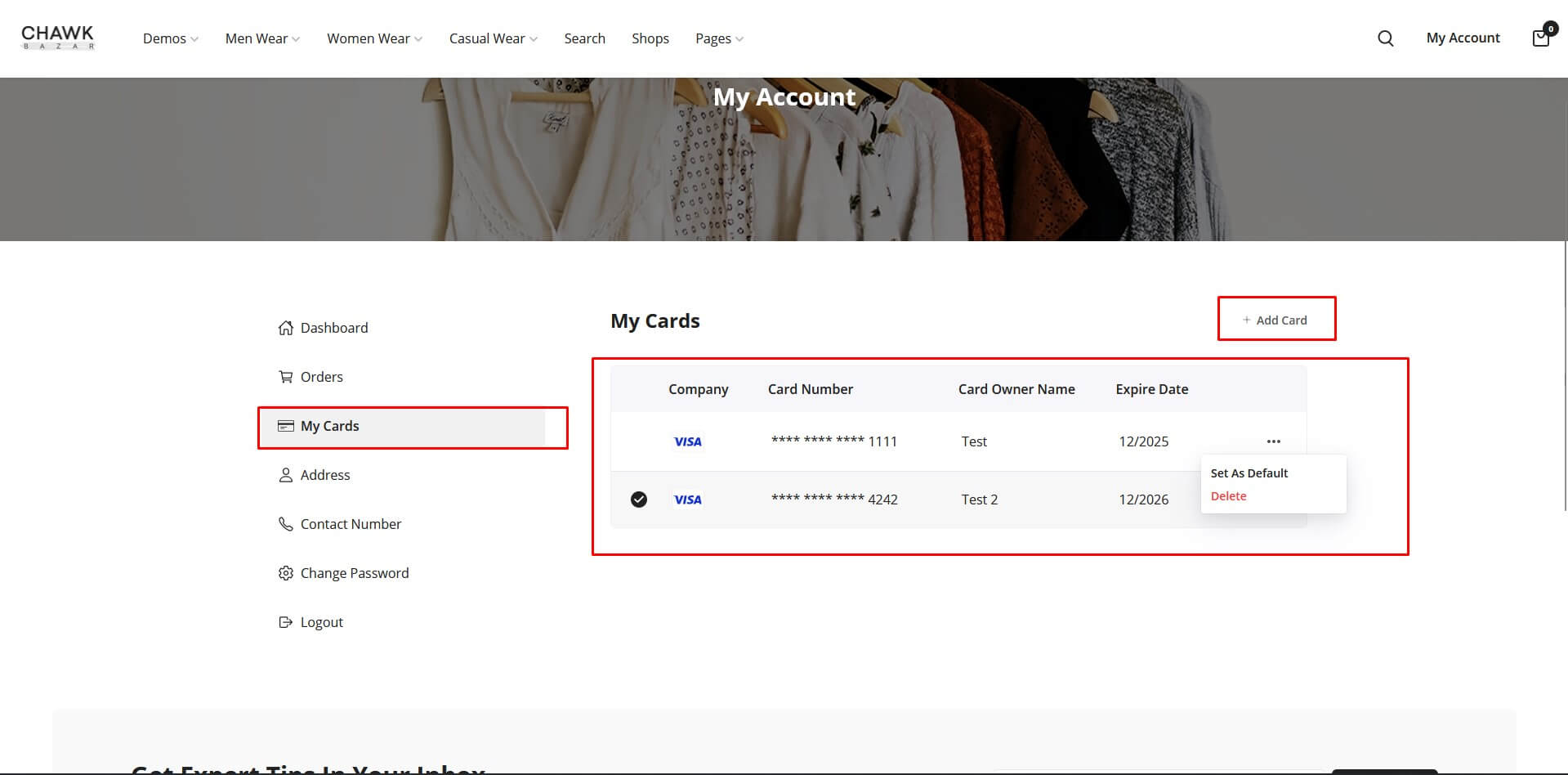Click the Dashboard home icon in sidebar
The image size is (1568, 775).
pos(285,328)
